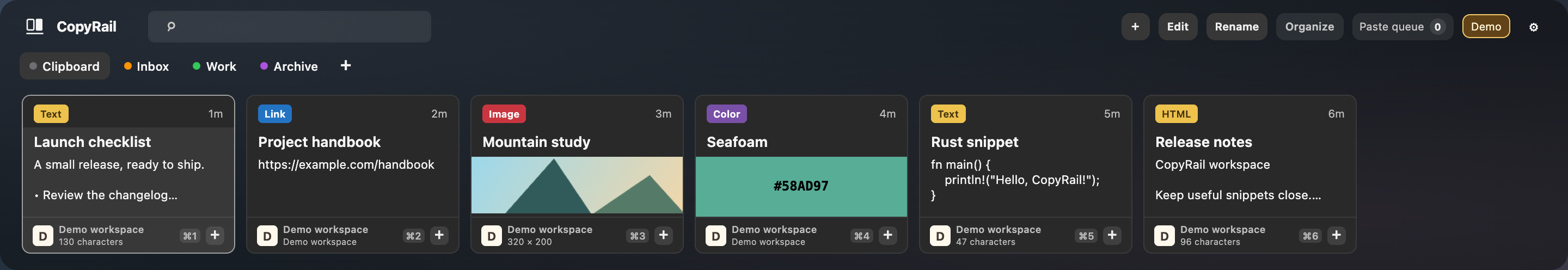Click the Text badge on Launch checklist
The image size is (1568, 270).
[x=51, y=114]
